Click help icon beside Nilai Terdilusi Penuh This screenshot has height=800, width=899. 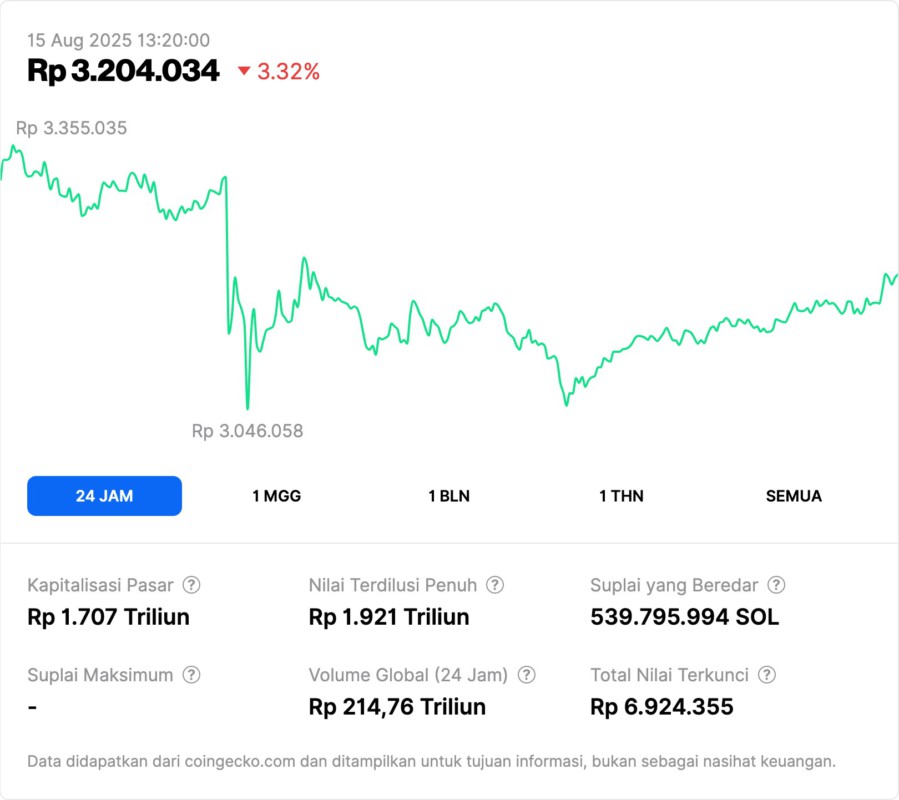click(495, 585)
